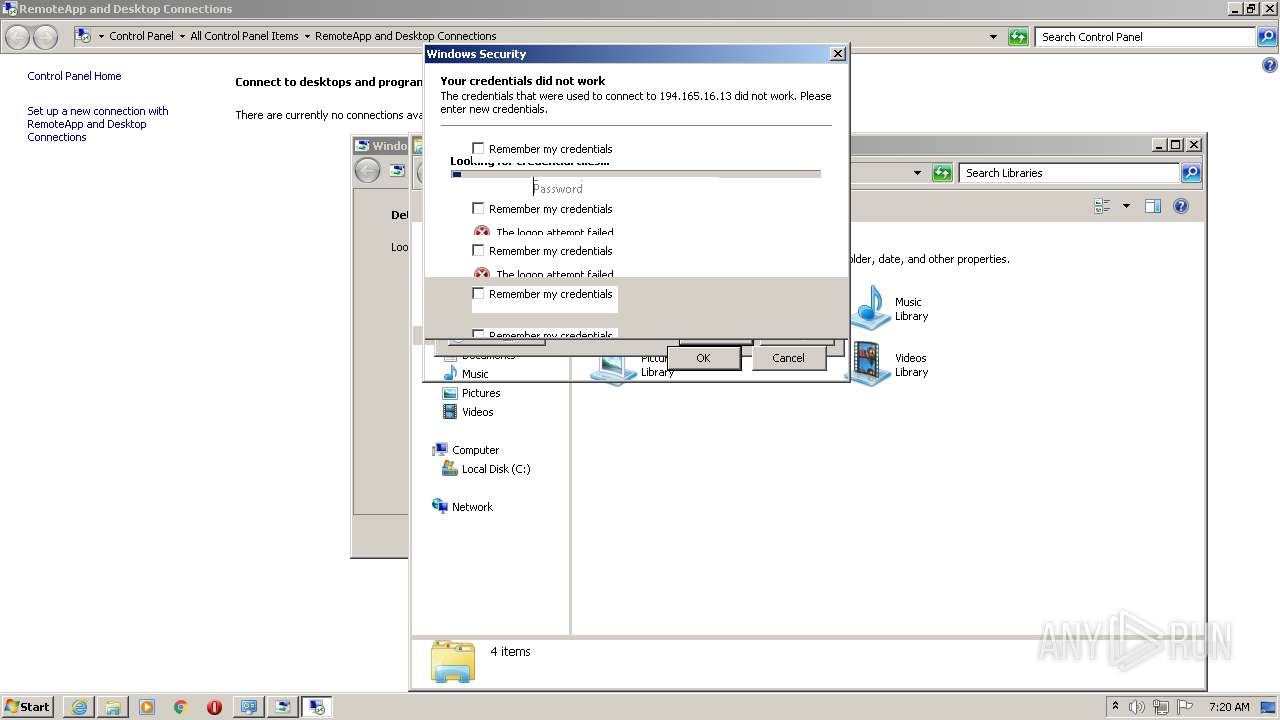Click the Network icon in the navigation pane
1280x720 pixels.
tap(440, 507)
